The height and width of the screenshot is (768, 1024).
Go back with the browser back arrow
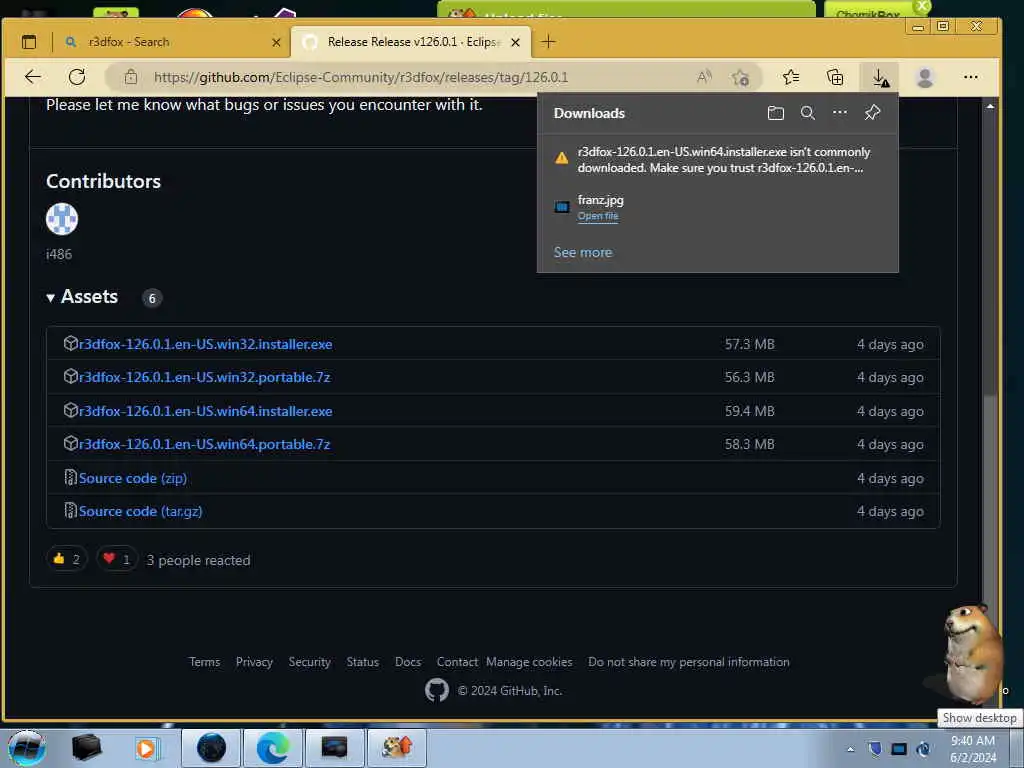[x=33, y=77]
